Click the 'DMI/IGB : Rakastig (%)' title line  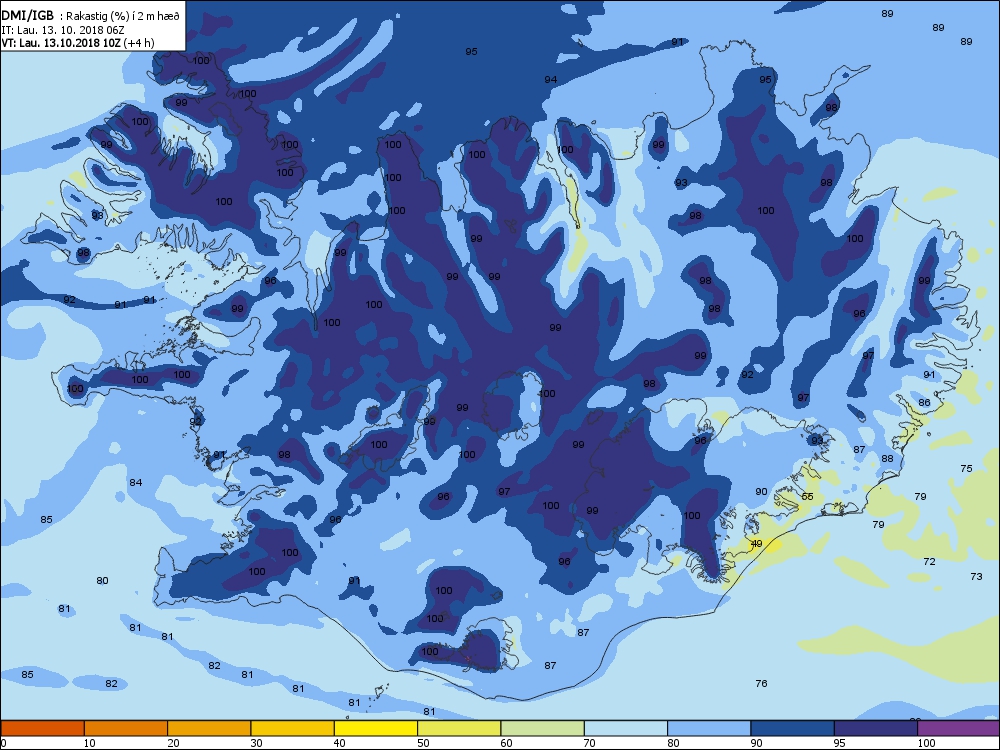[91, 16]
